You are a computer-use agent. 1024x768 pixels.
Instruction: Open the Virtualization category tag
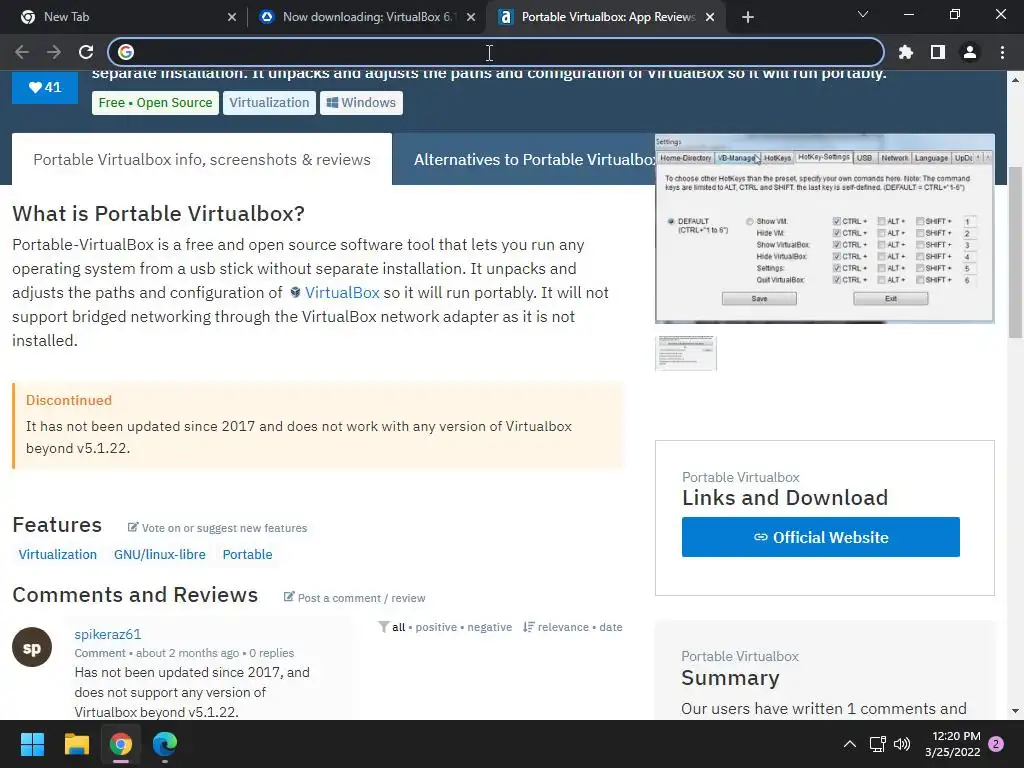click(x=269, y=103)
